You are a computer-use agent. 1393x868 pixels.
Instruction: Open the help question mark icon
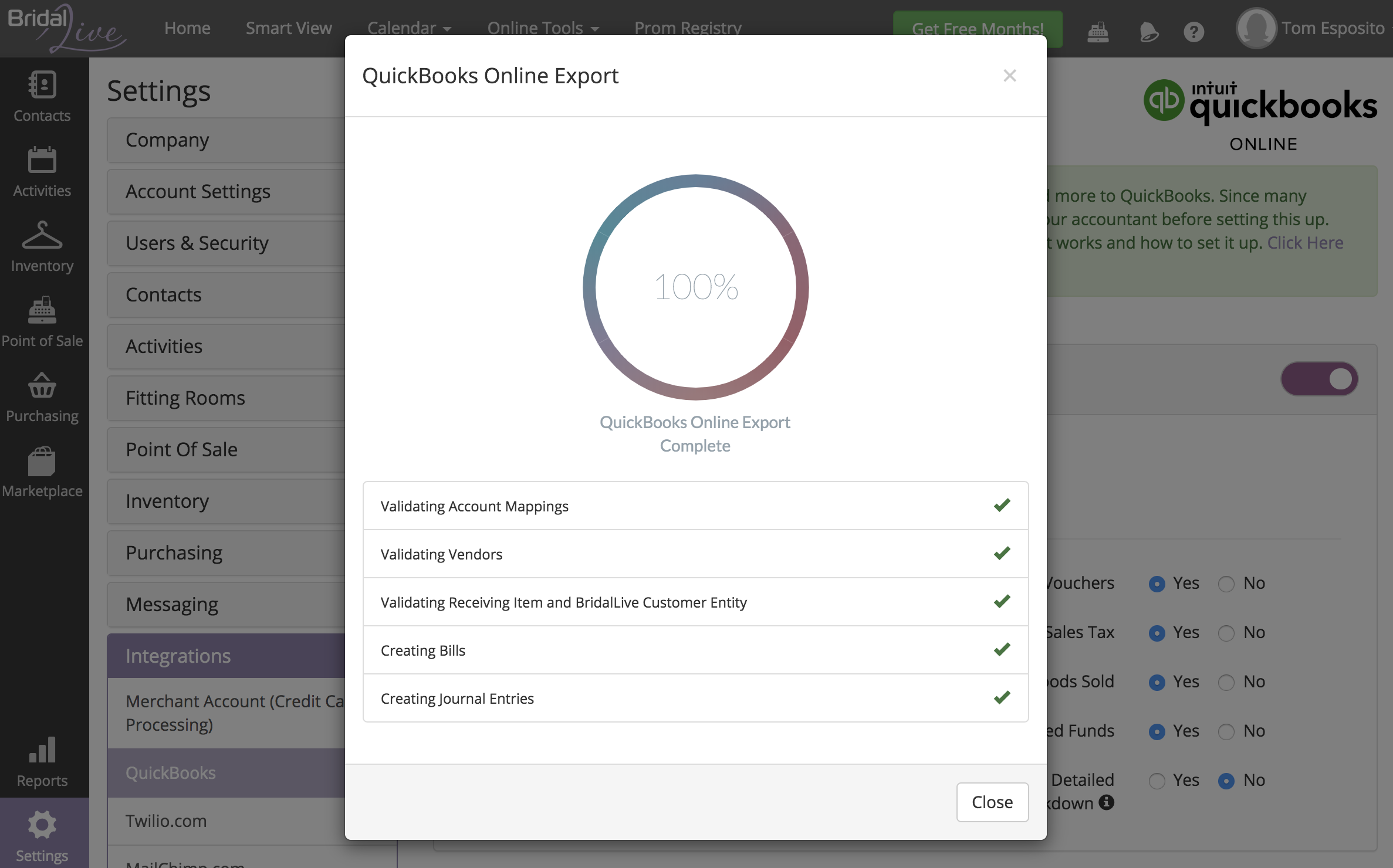pos(1194,32)
